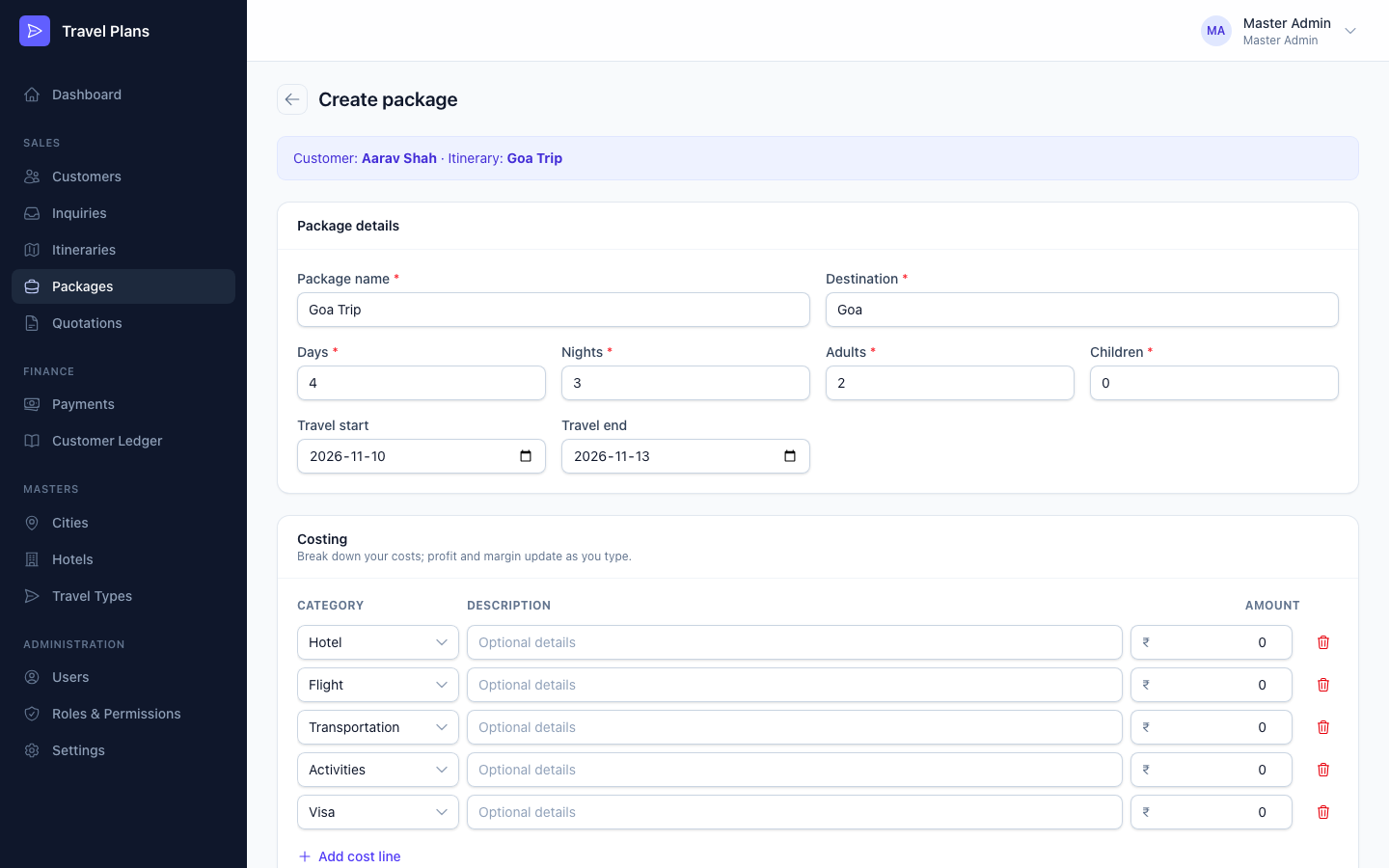Screen dimensions: 1389x868
Task: Delete the Visa cost line
Action: point(1323,812)
